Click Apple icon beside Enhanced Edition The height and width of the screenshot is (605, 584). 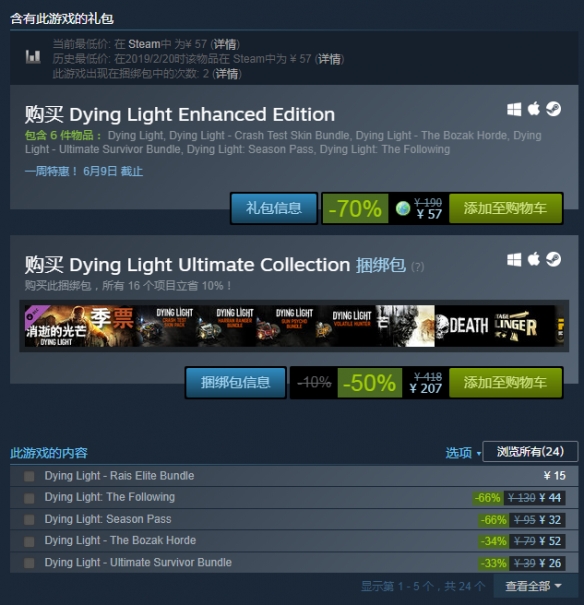(533, 109)
